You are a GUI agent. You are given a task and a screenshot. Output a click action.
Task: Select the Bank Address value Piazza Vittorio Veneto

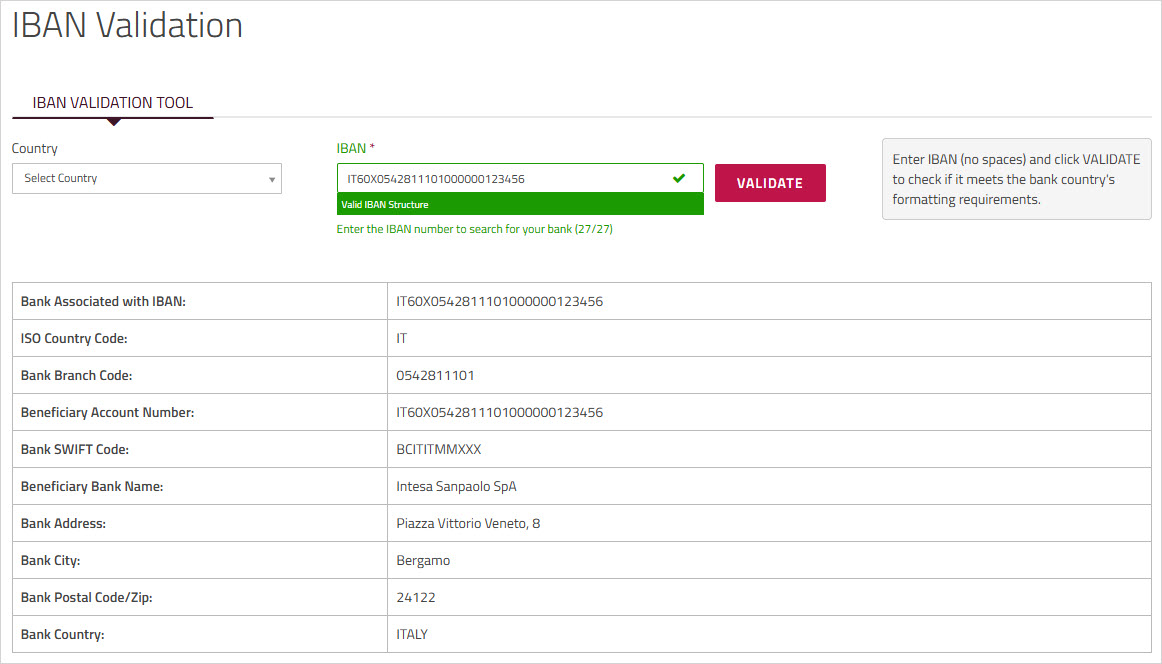point(468,524)
